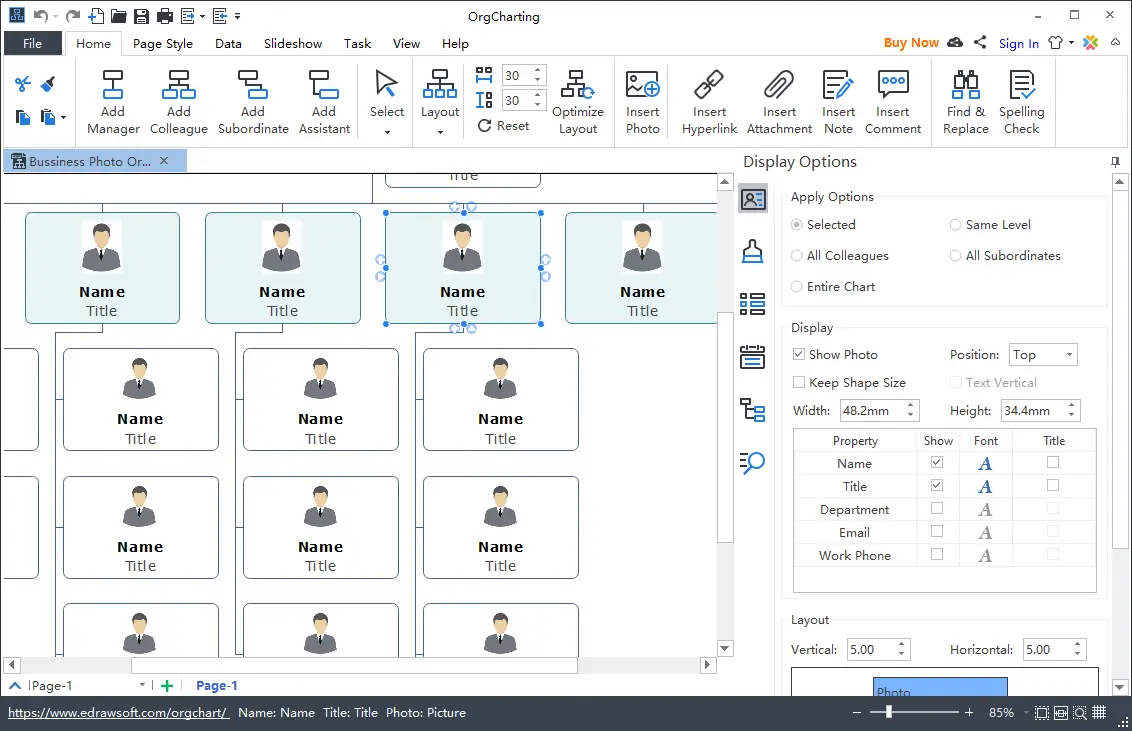Select the Add Manager tool
Screen dimensions: 1132x731
pyautogui.click(x=112, y=100)
